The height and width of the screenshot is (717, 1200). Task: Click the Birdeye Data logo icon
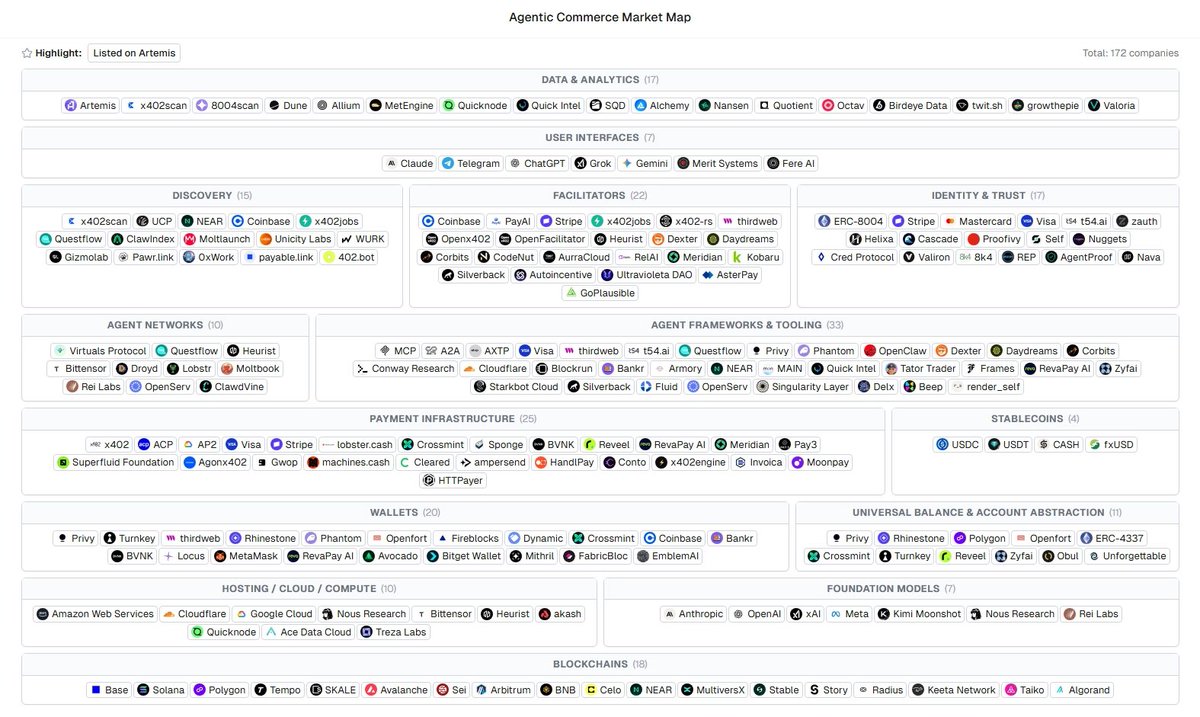(880, 105)
